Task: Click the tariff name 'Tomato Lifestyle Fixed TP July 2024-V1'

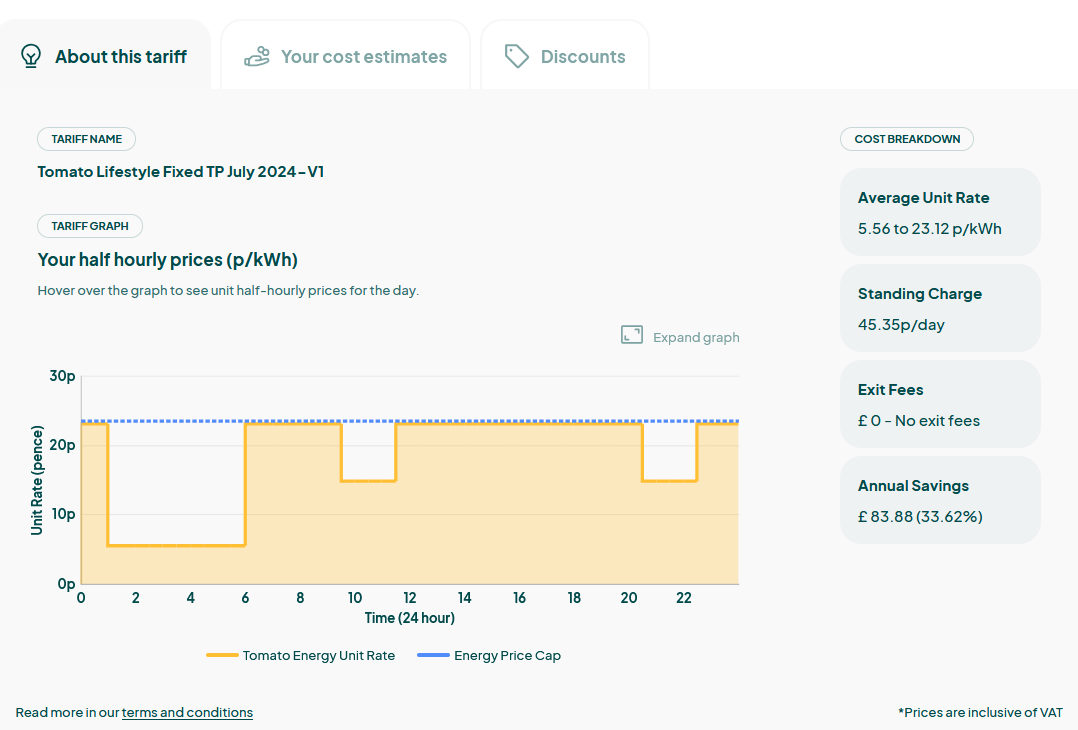Action: pyautogui.click(x=181, y=172)
